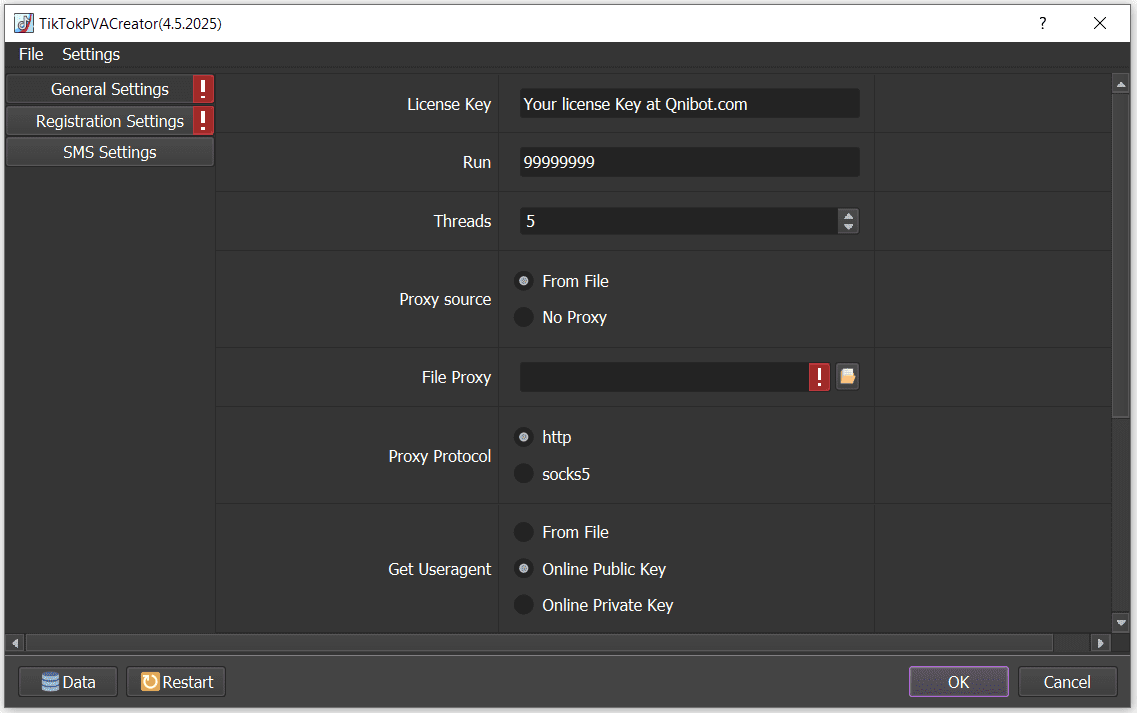Click the Restart button
This screenshot has width=1137, height=713.
click(x=176, y=682)
